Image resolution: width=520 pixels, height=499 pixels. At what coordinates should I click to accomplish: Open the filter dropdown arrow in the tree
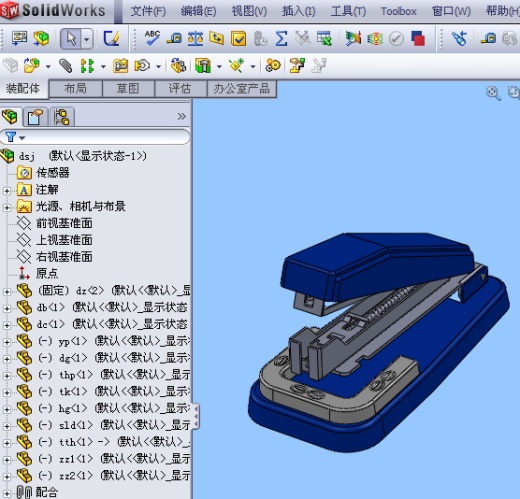pyautogui.click(x=22, y=137)
